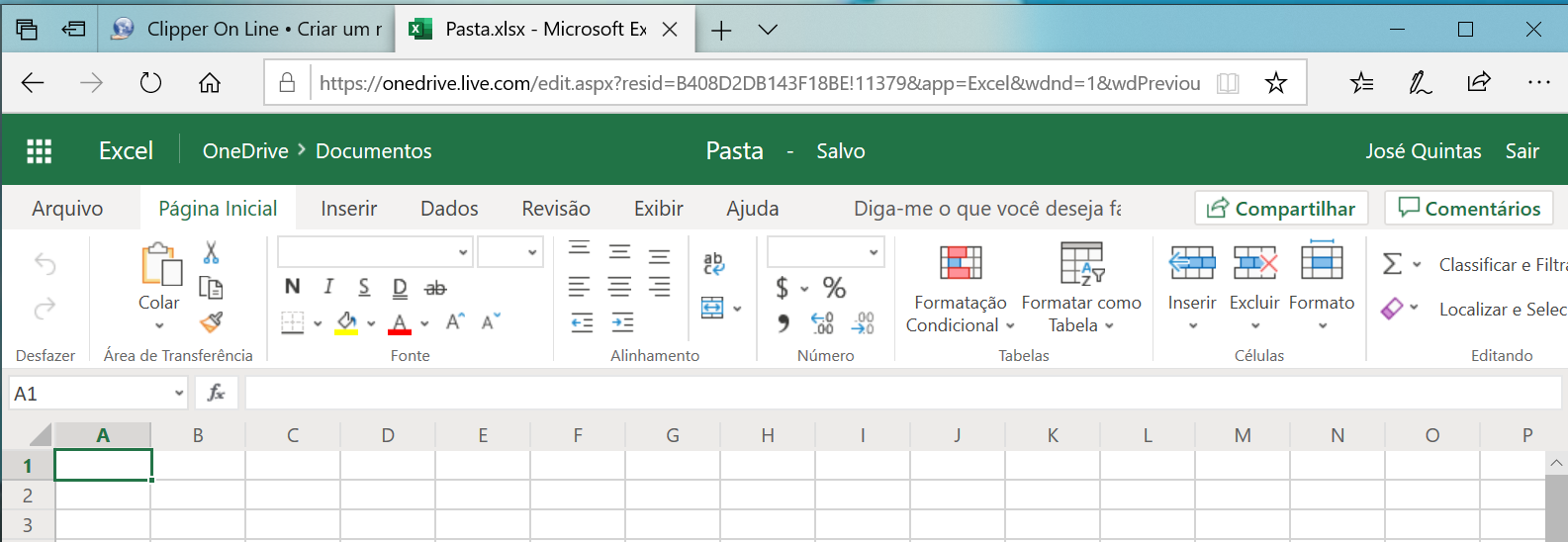Increase font size with larger A icon
Image resolution: width=1568 pixels, height=542 pixels.
[455, 321]
